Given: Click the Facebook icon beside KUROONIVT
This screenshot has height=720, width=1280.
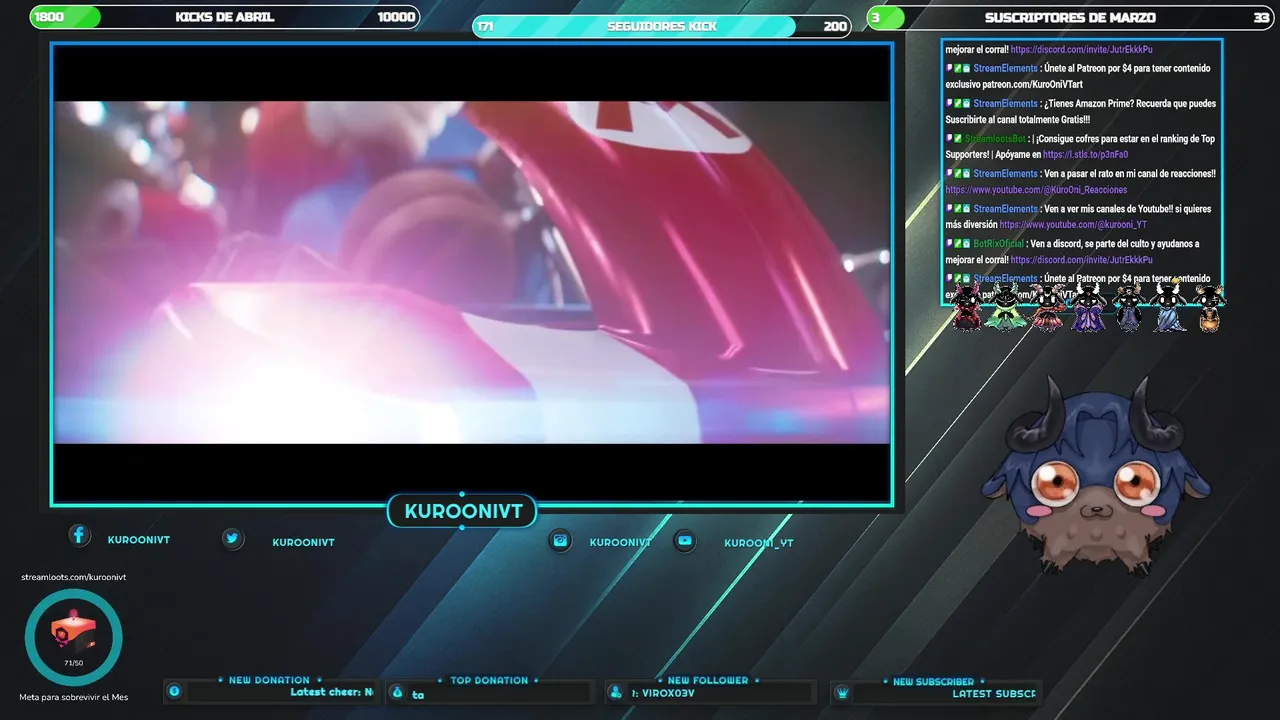Looking at the screenshot, I should point(79,535).
